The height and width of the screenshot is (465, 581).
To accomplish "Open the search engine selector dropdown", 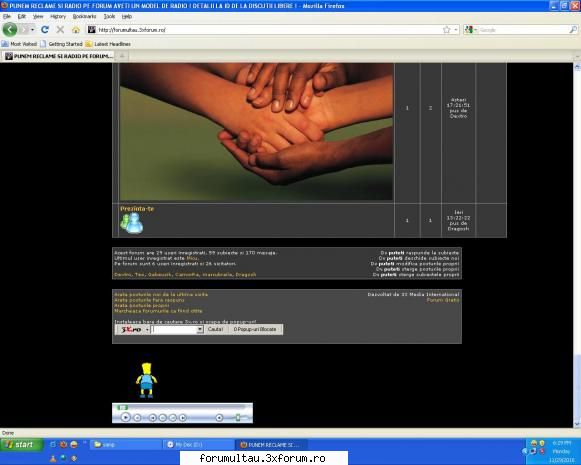I will [x=471, y=30].
